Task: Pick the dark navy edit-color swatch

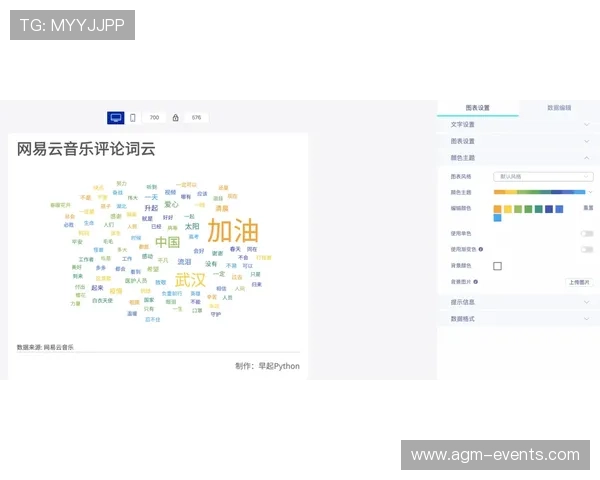Action: [549, 209]
